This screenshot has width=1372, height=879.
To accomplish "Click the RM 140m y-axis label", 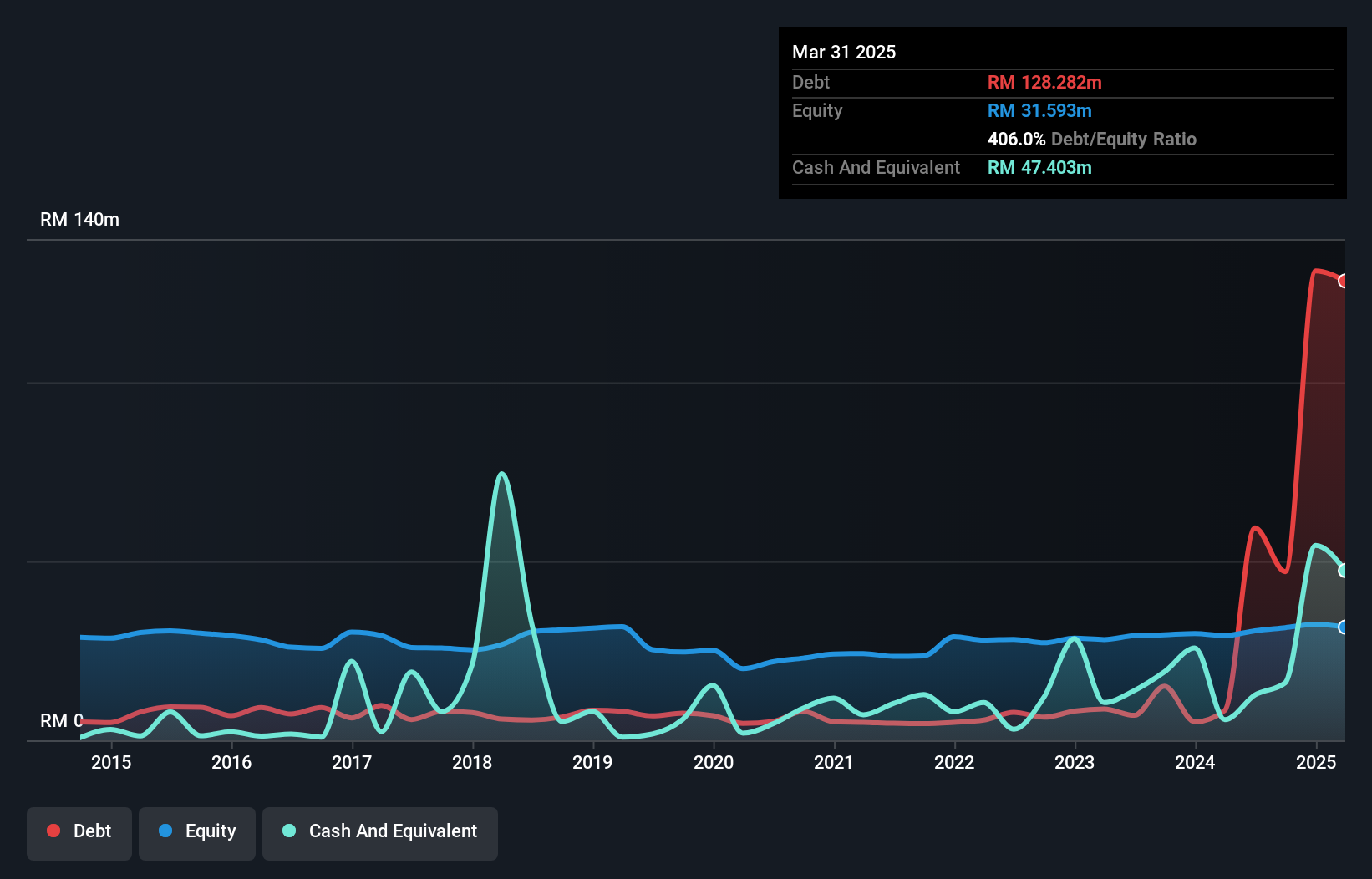I will tap(79, 220).
